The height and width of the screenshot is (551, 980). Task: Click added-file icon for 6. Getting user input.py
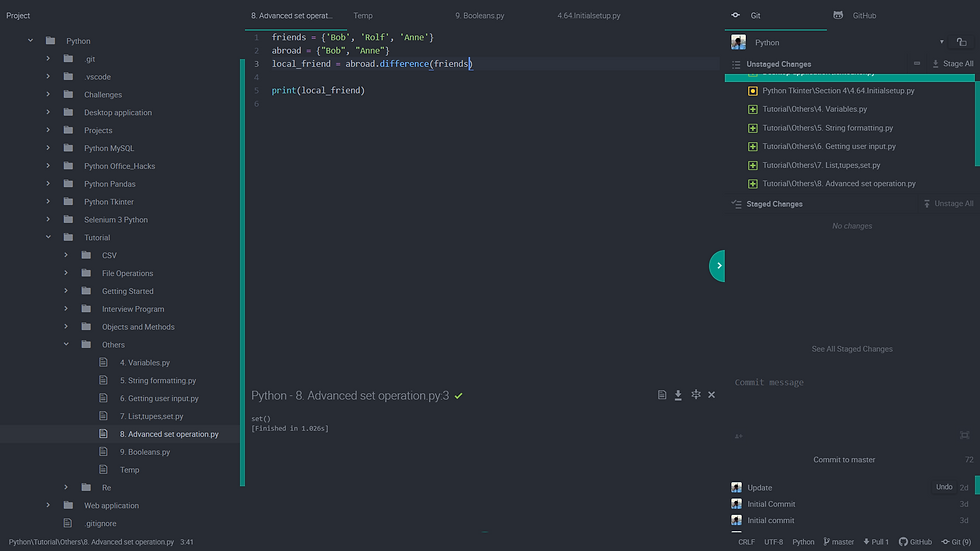[752, 147]
